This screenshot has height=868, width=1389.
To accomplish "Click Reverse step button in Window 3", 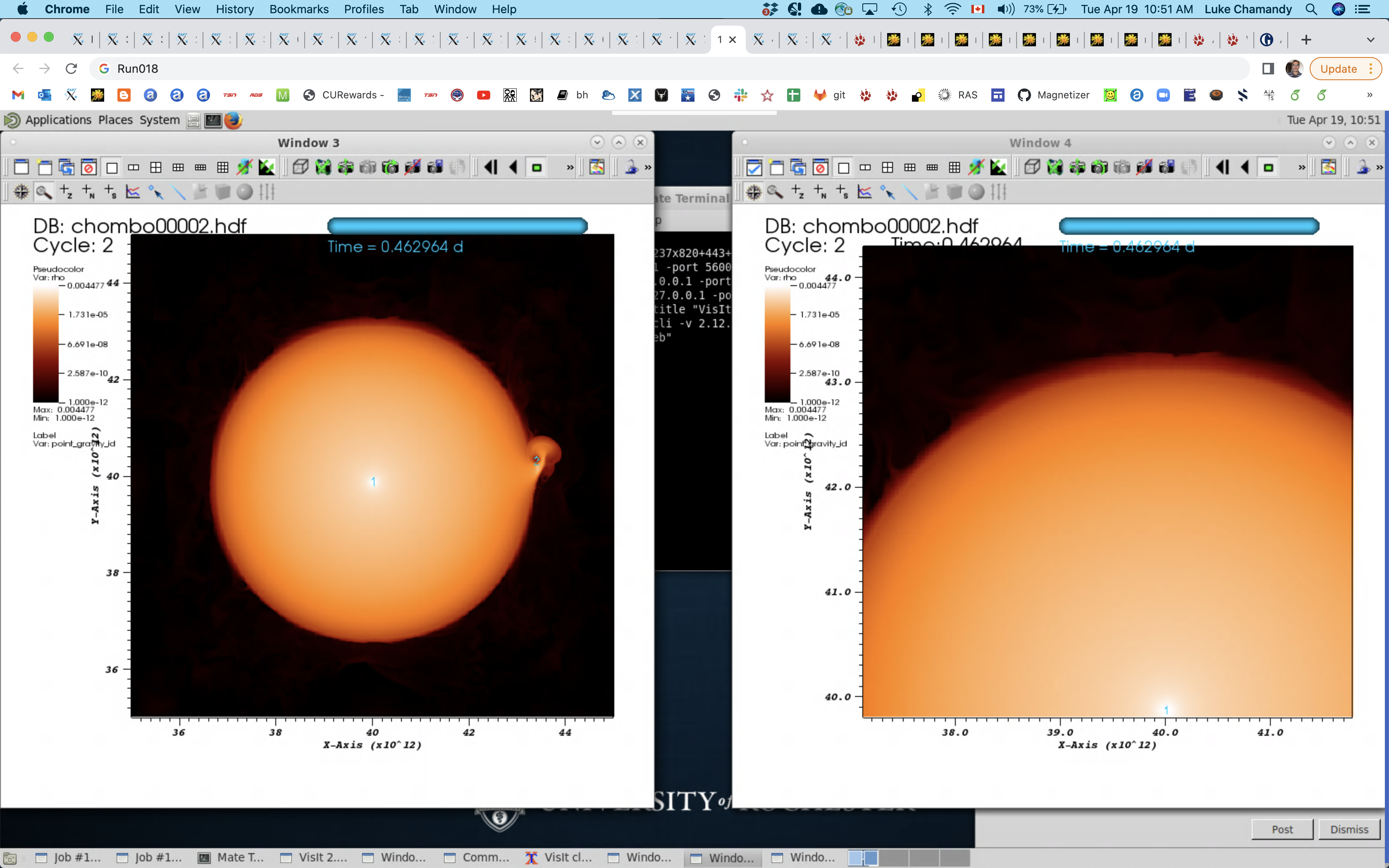I will pyautogui.click(x=491, y=168).
